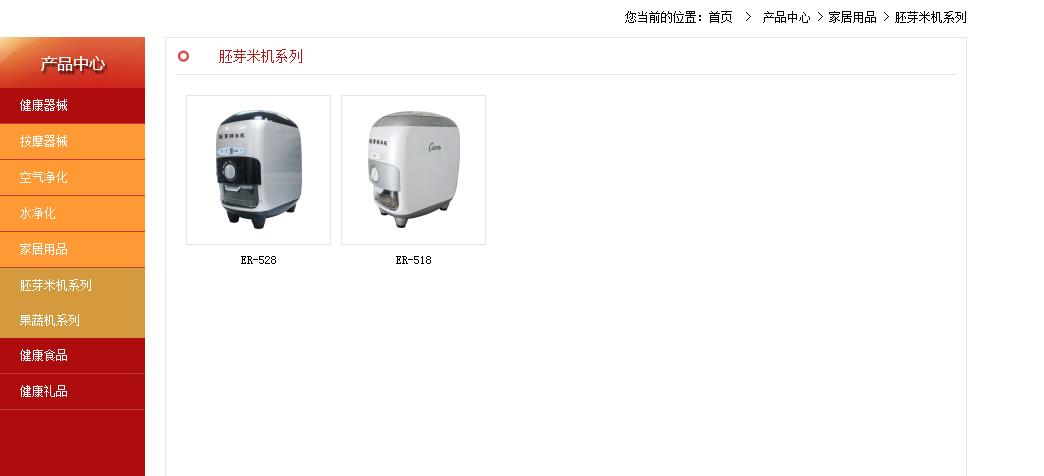This screenshot has height=476, width=1044.
Task: Open the 水净化 sidebar item
Action: click(x=72, y=213)
